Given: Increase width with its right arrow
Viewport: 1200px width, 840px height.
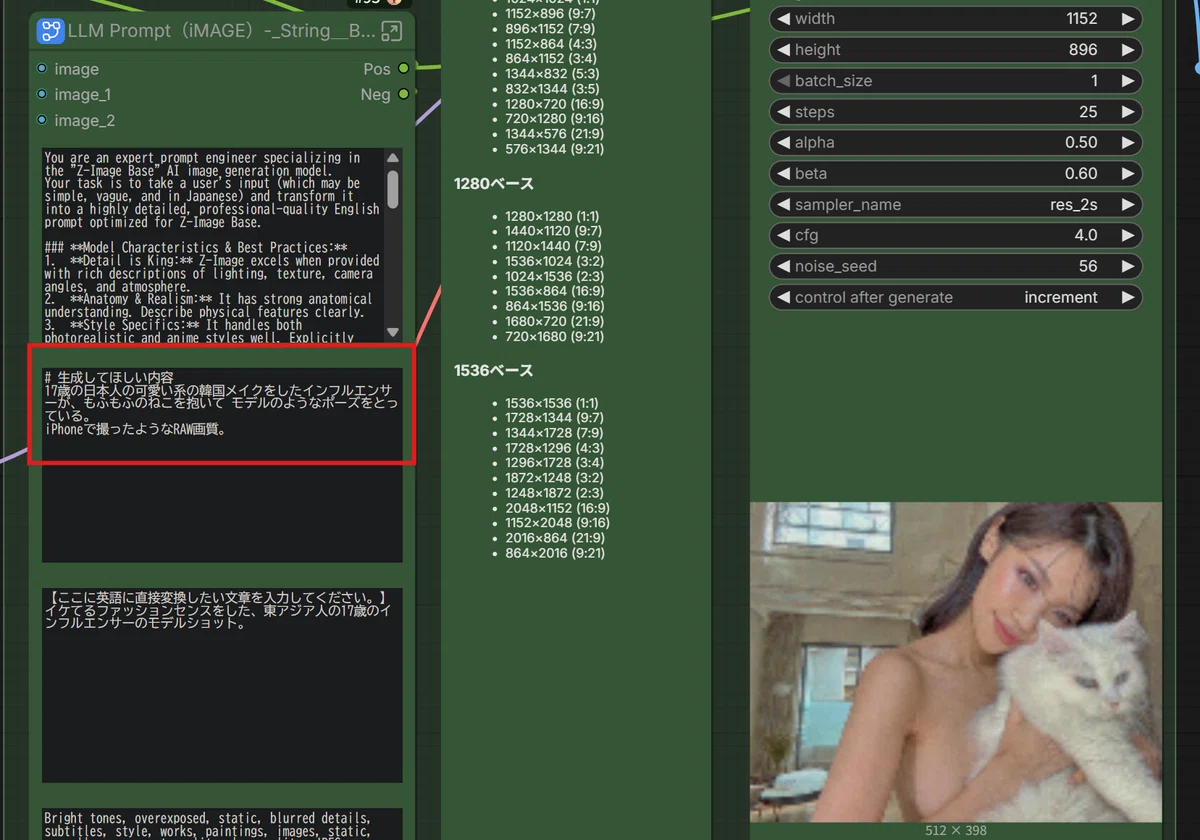Looking at the screenshot, I should point(1128,19).
